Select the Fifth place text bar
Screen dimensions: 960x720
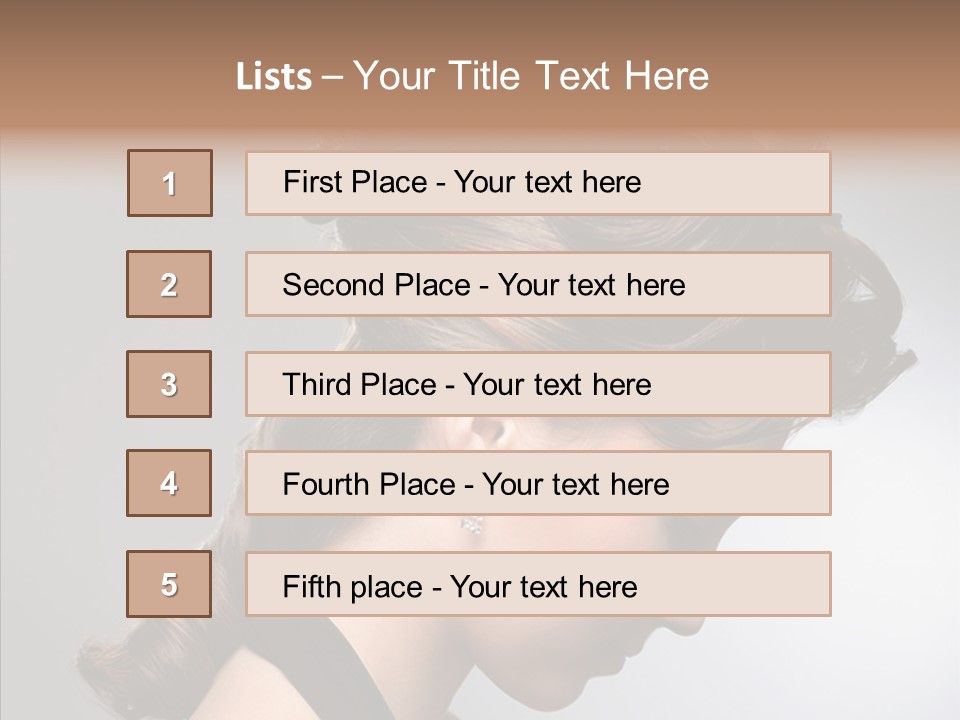point(538,584)
